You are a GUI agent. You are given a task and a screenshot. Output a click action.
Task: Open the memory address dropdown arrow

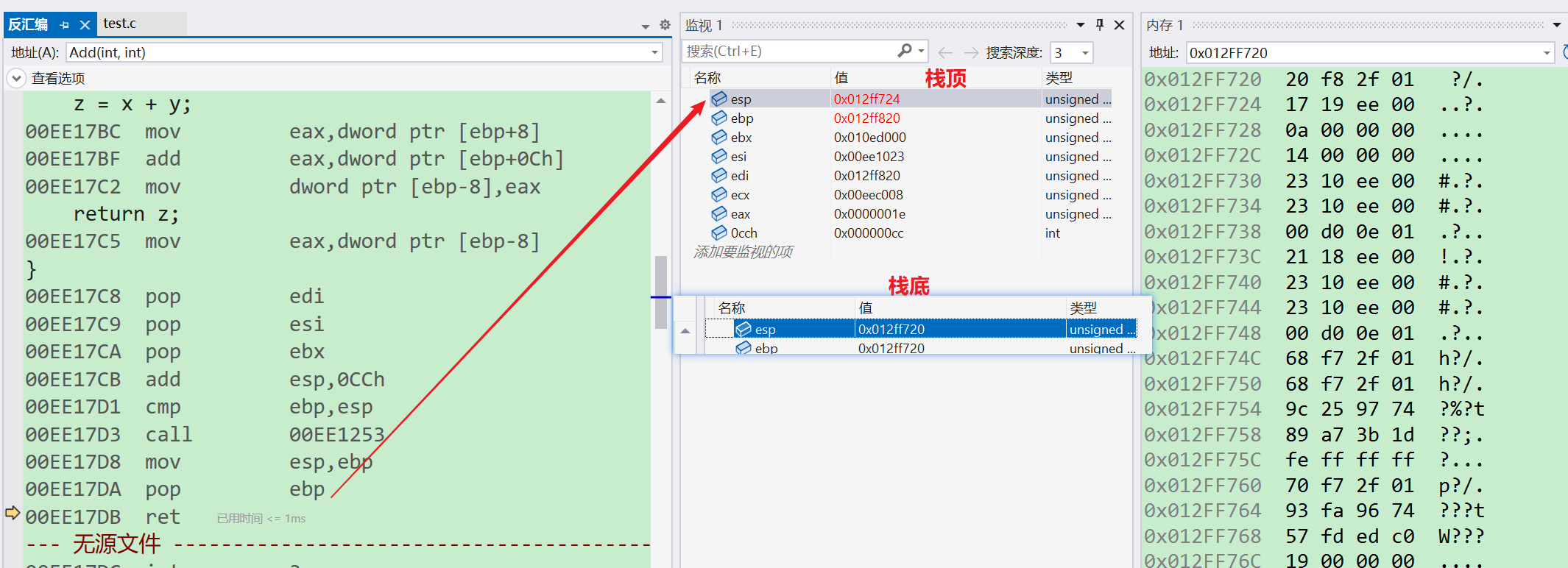click(x=1547, y=53)
